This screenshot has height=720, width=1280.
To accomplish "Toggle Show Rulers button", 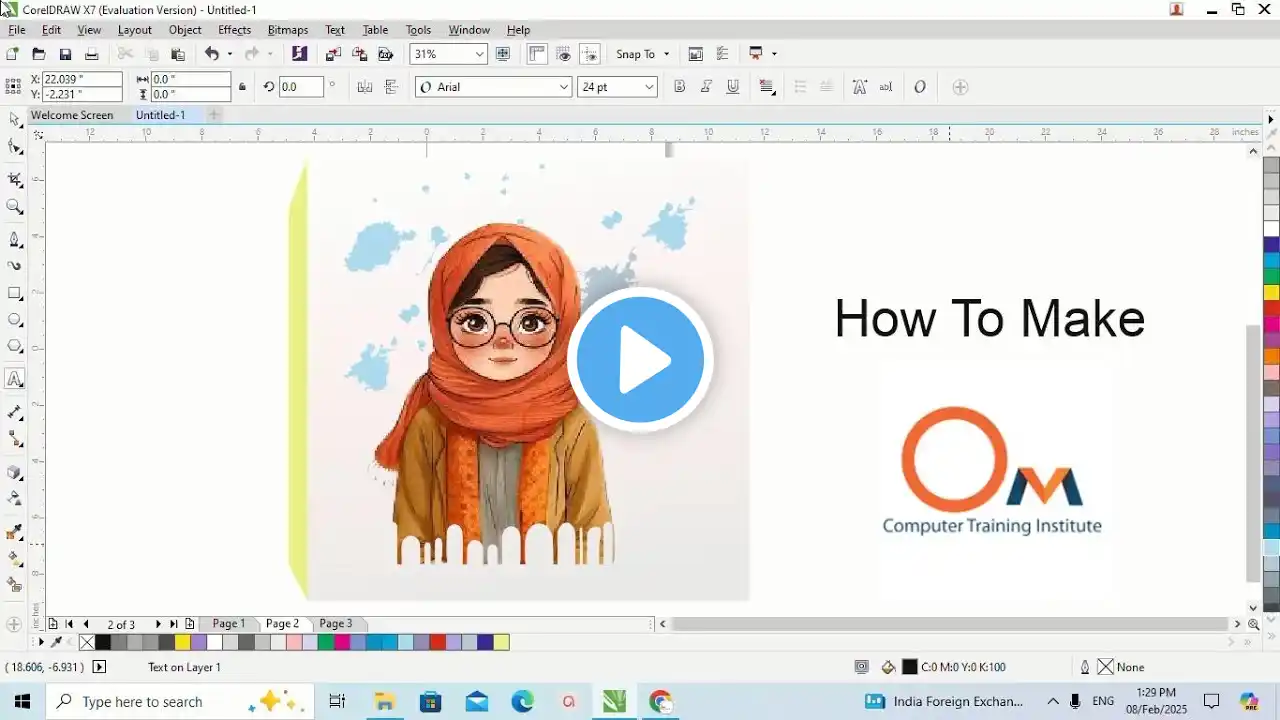I will (536, 54).
